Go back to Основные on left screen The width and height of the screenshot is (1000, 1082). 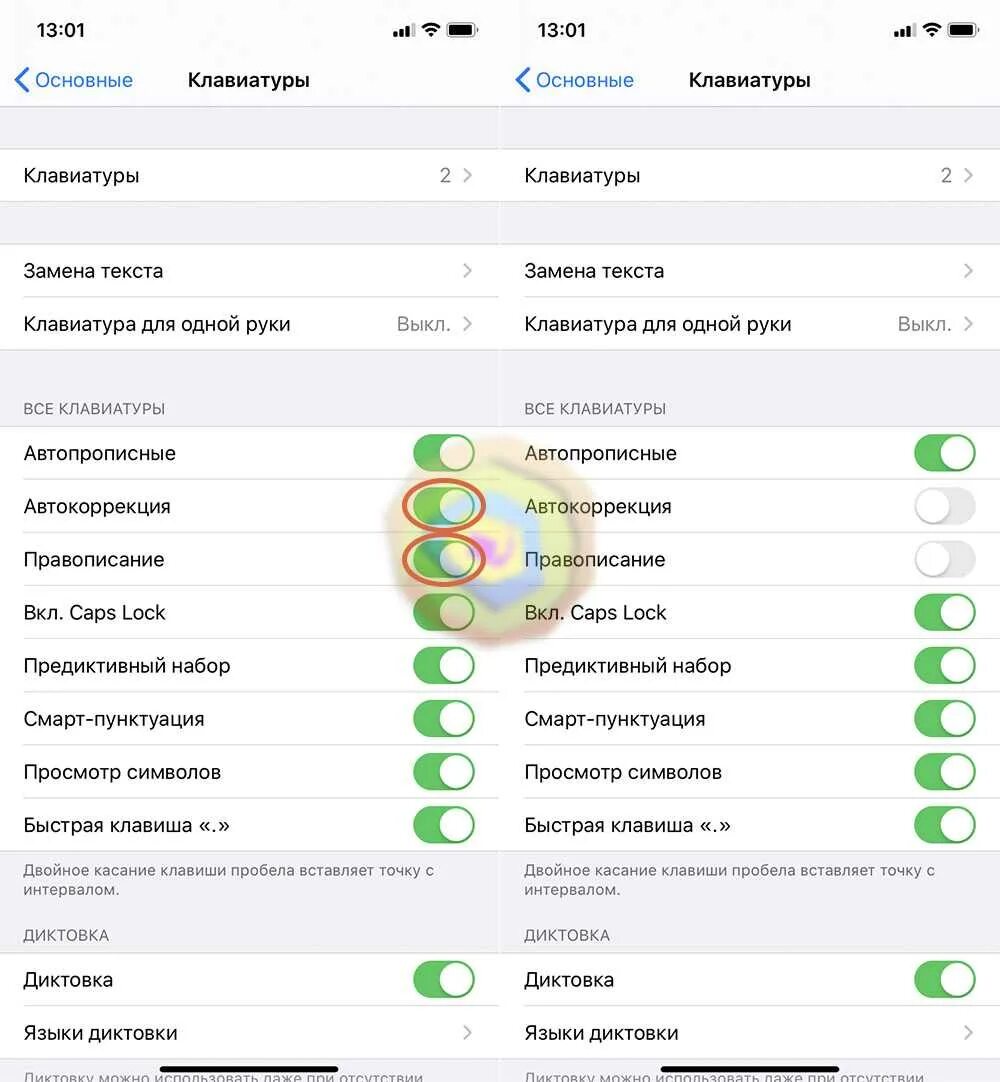coord(83,81)
